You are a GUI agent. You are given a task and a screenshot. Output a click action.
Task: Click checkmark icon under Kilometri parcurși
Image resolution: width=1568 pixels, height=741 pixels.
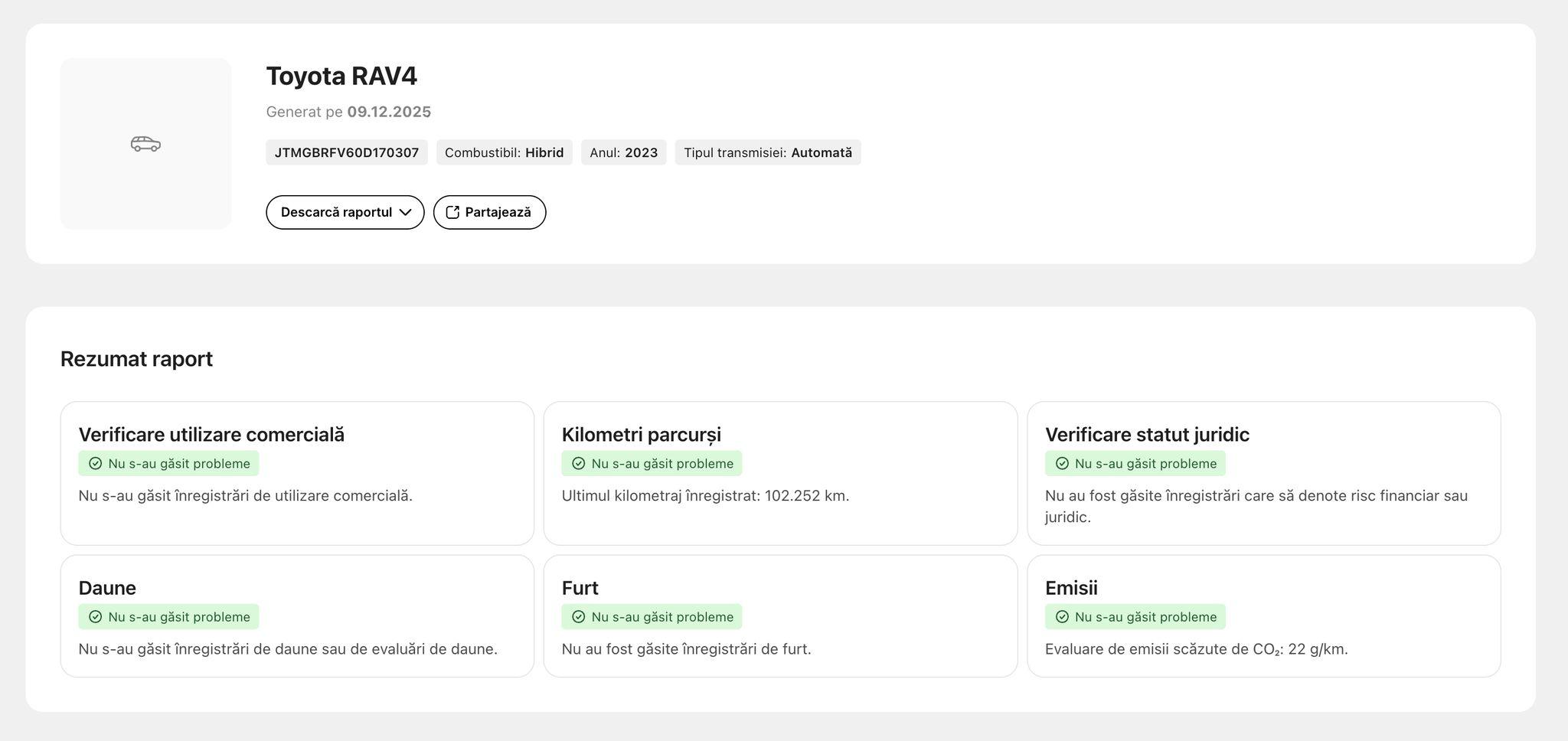579,464
